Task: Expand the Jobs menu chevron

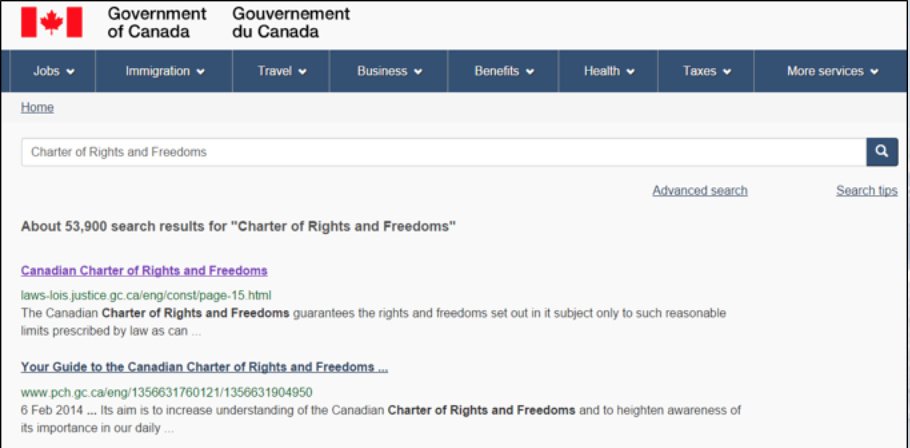Action: [73, 72]
